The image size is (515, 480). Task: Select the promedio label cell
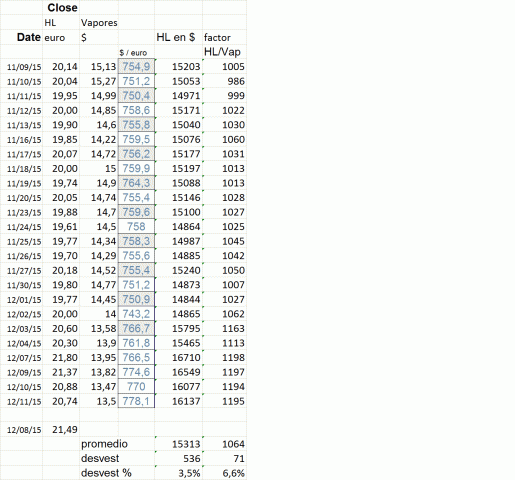tap(104, 444)
